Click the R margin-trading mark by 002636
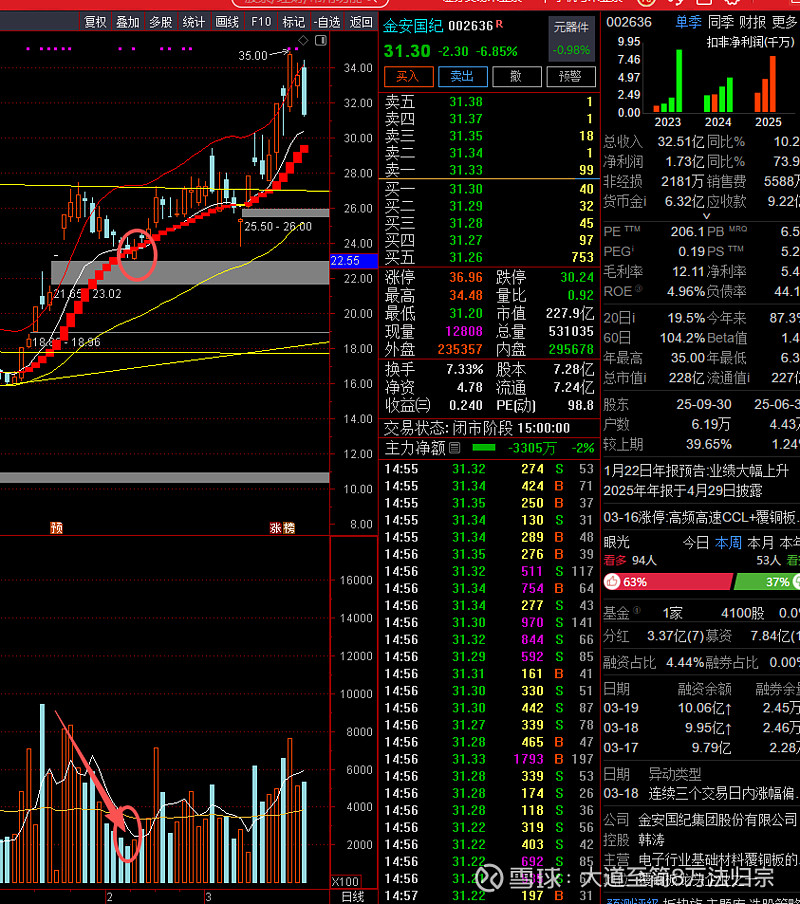The width and height of the screenshot is (800, 904). click(499, 24)
